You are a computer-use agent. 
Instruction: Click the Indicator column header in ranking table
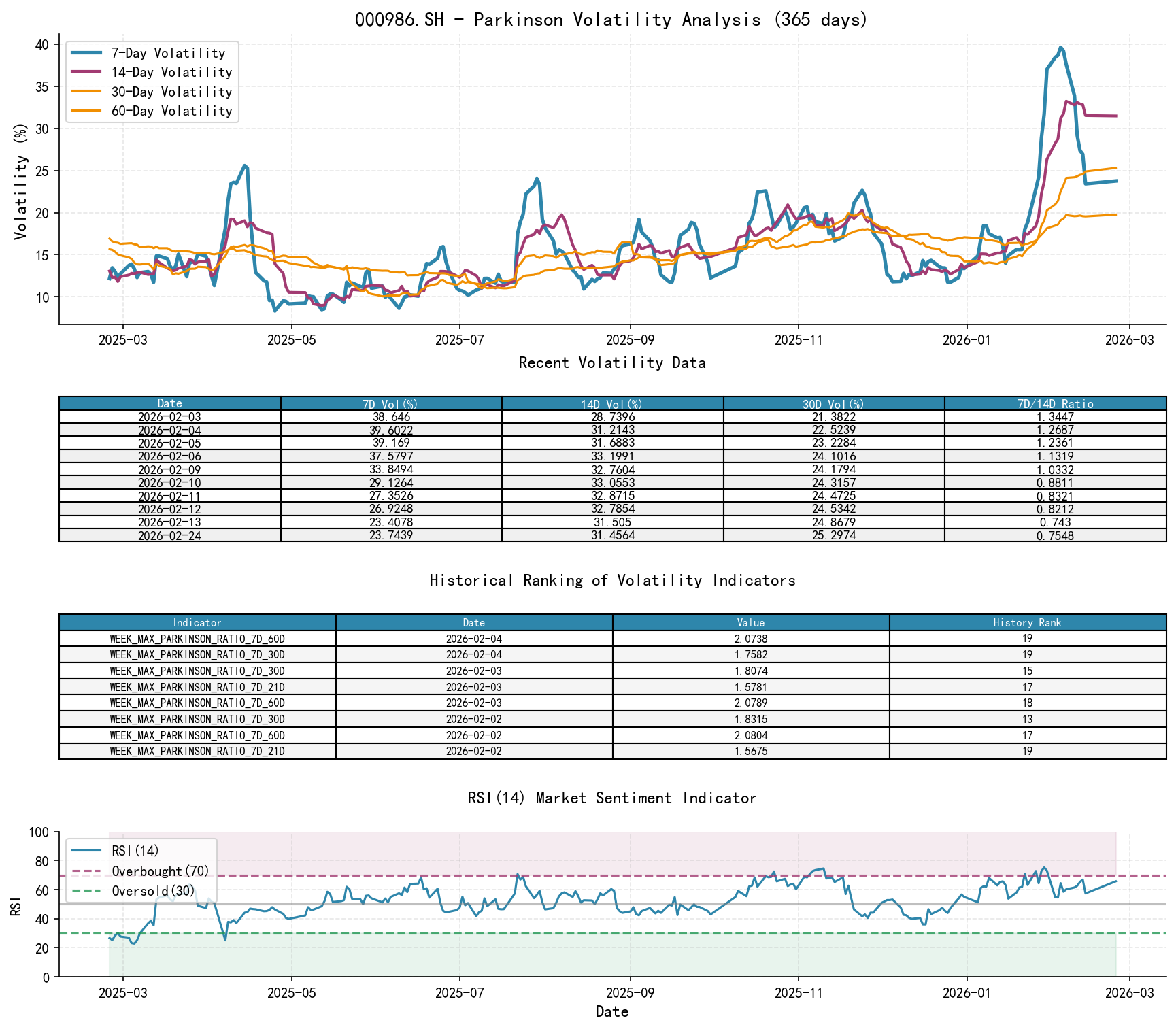(197, 622)
